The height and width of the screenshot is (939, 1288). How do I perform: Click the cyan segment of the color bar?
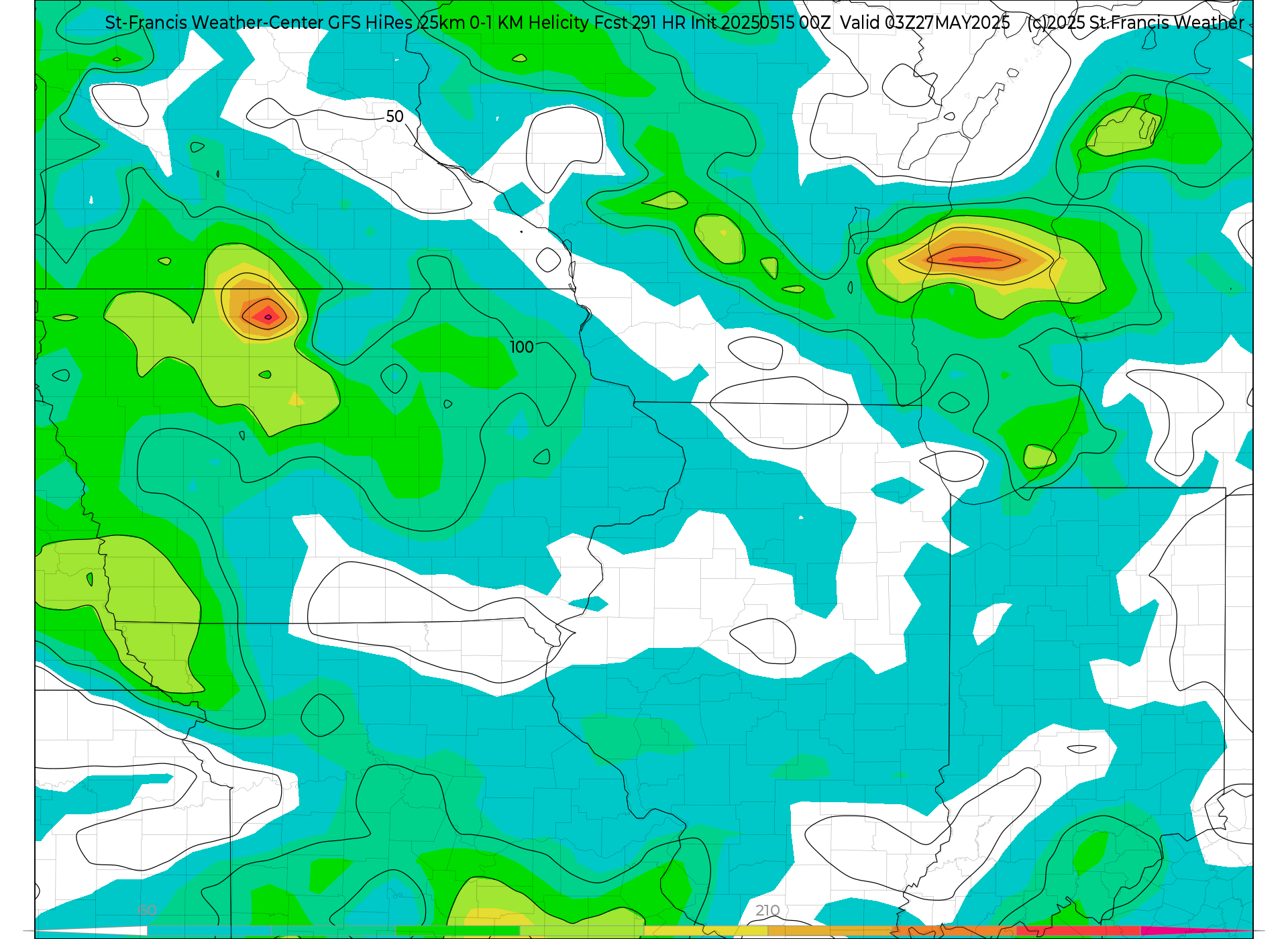click(209, 931)
